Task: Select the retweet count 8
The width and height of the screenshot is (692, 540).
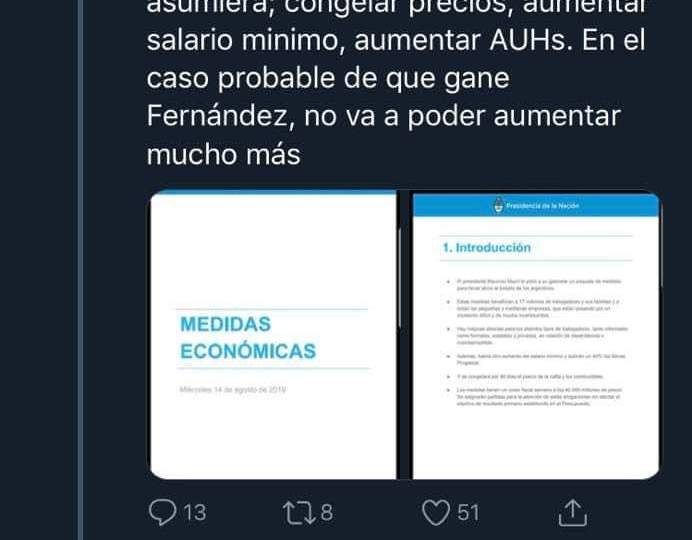Action: tap(327, 513)
